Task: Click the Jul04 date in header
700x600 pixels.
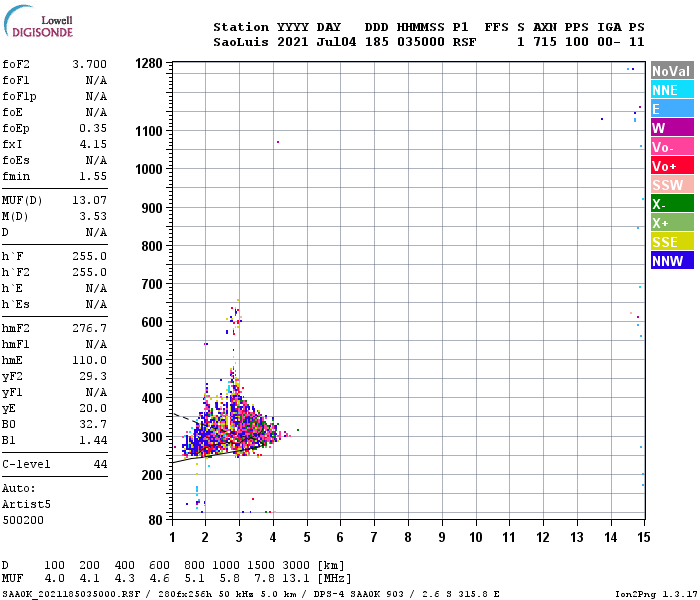Action: (336, 42)
